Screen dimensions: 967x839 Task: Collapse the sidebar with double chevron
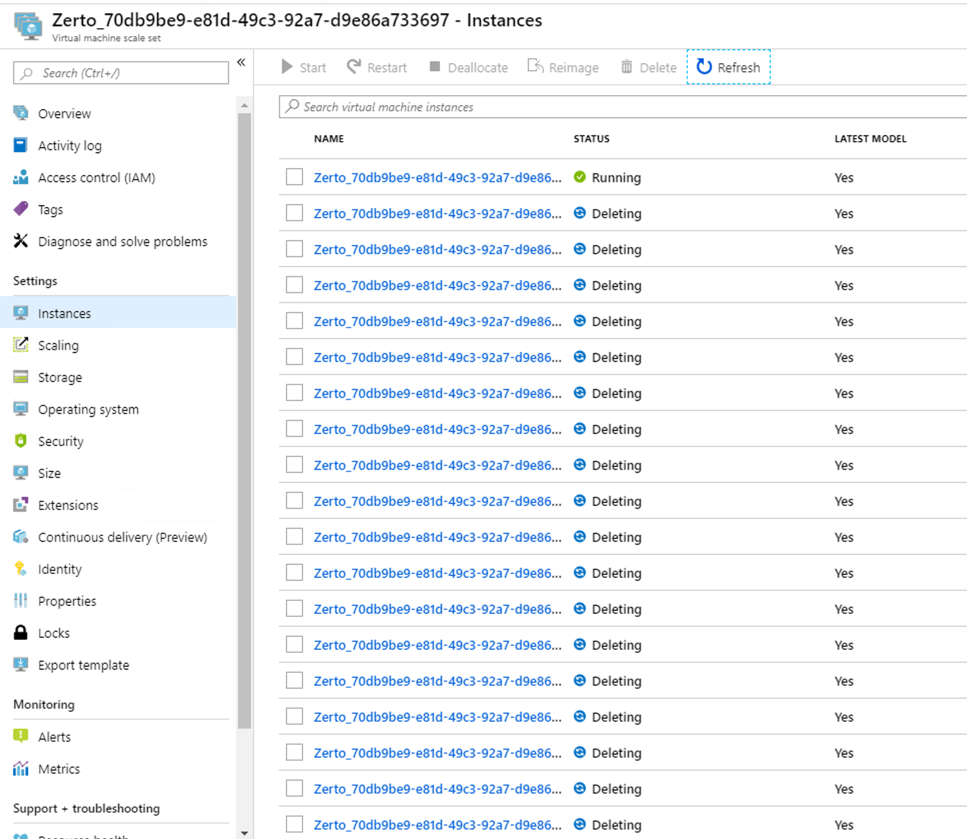click(x=241, y=62)
